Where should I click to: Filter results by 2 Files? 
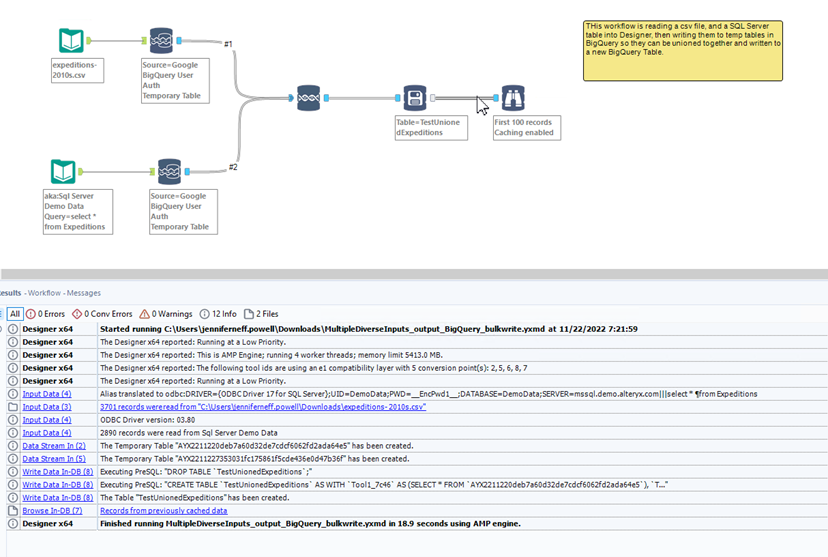click(x=261, y=314)
